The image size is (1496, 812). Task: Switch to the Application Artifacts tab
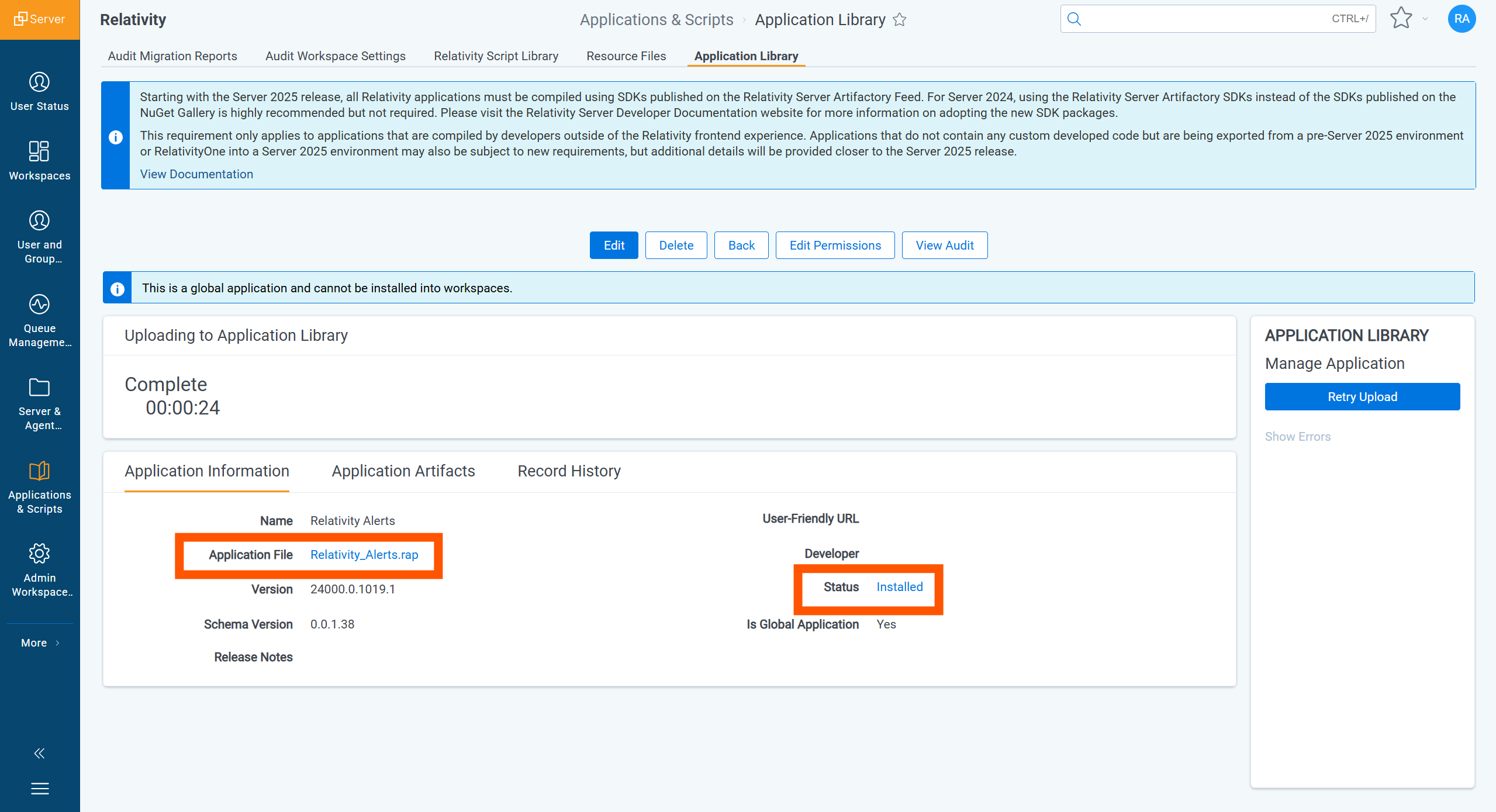point(403,471)
